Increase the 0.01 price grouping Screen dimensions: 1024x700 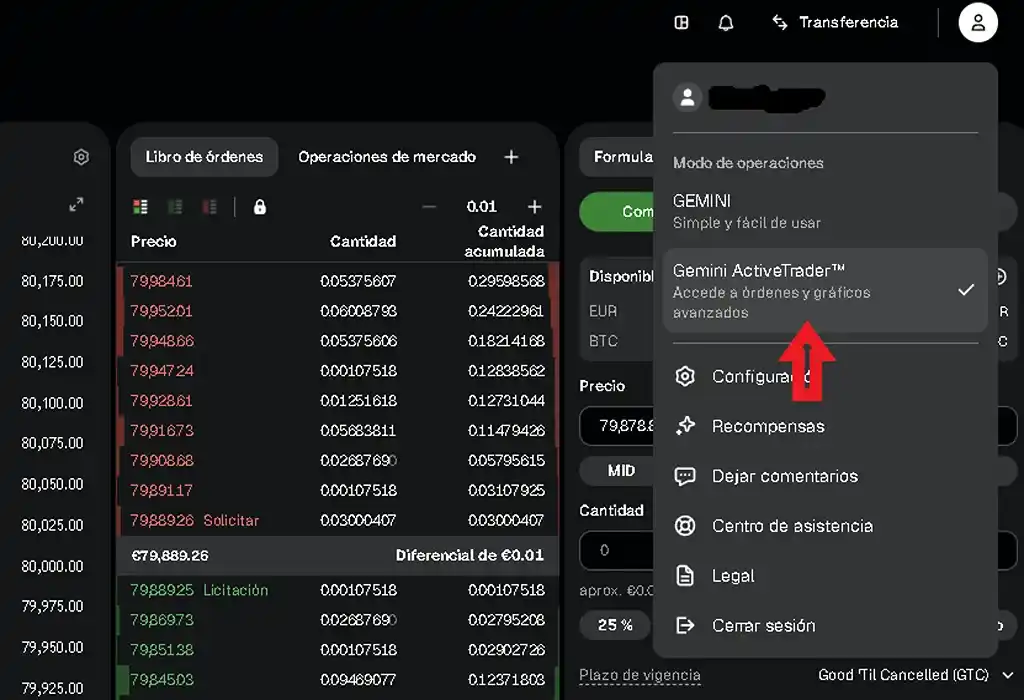pyautogui.click(x=534, y=207)
